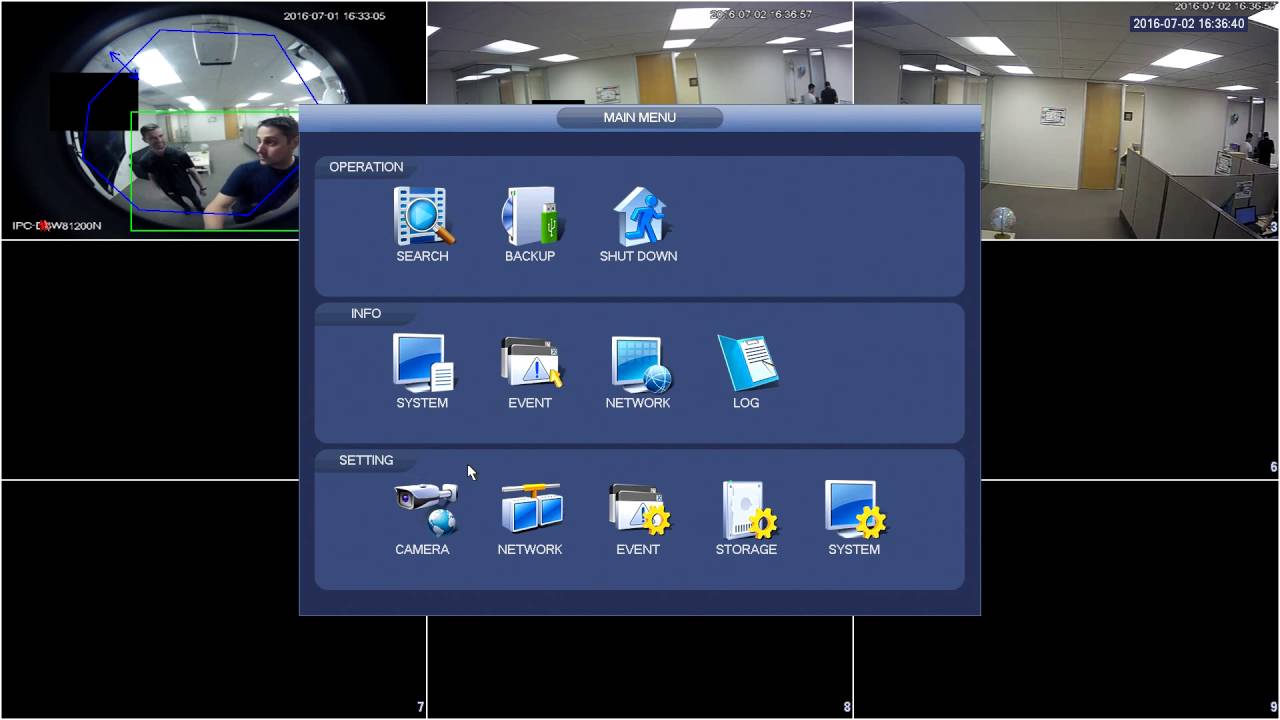Click the IPC camera name label on fisheye feed
The height and width of the screenshot is (720, 1280).
click(x=57, y=226)
